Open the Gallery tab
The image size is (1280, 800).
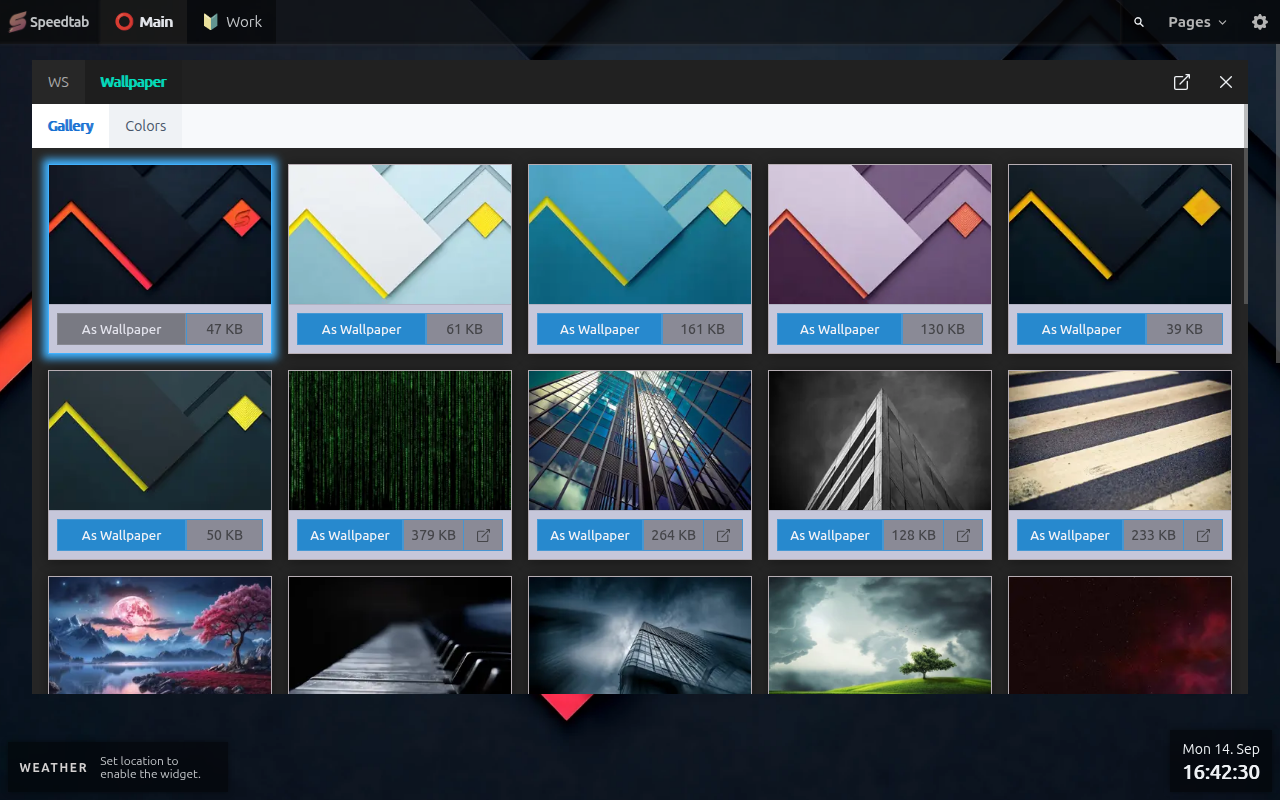71,126
